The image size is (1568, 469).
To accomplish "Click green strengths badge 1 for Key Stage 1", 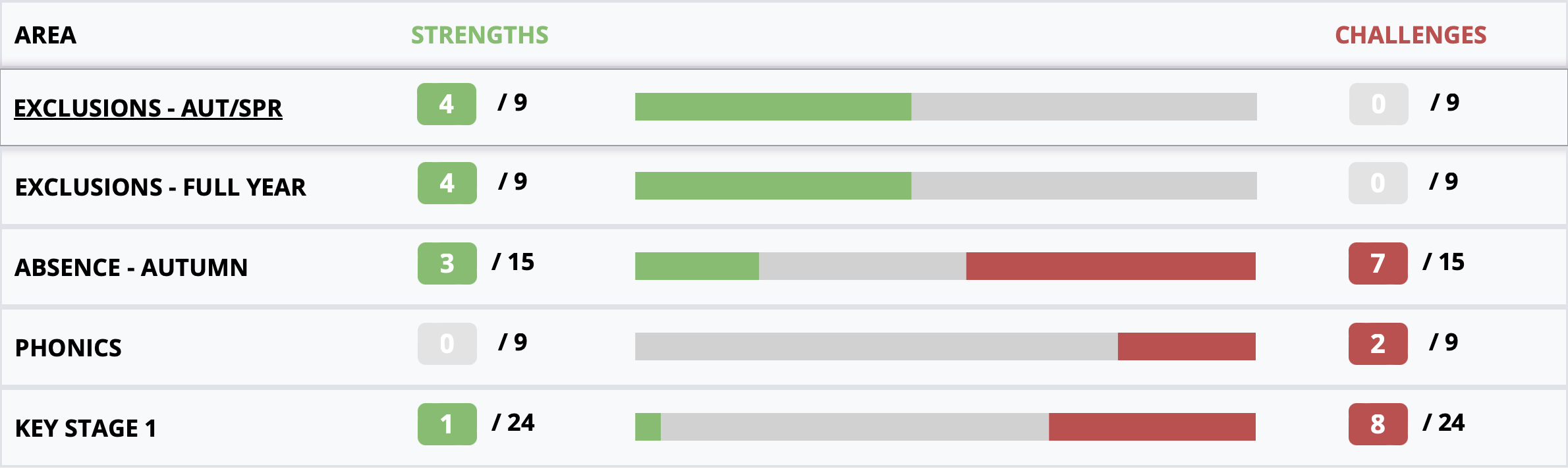I will point(447,424).
